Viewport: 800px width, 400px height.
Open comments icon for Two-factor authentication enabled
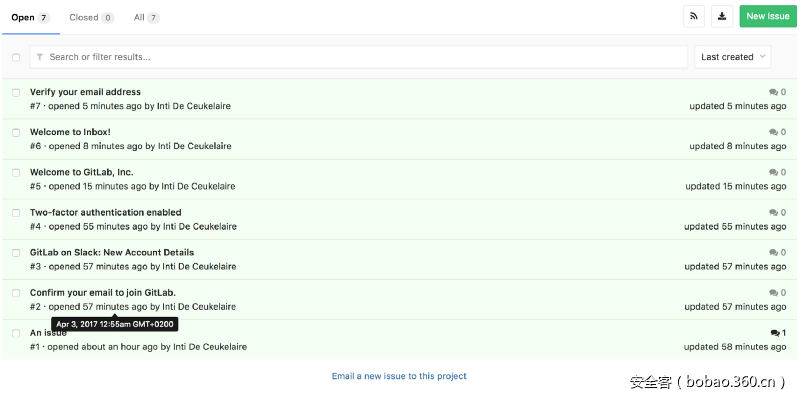point(773,213)
